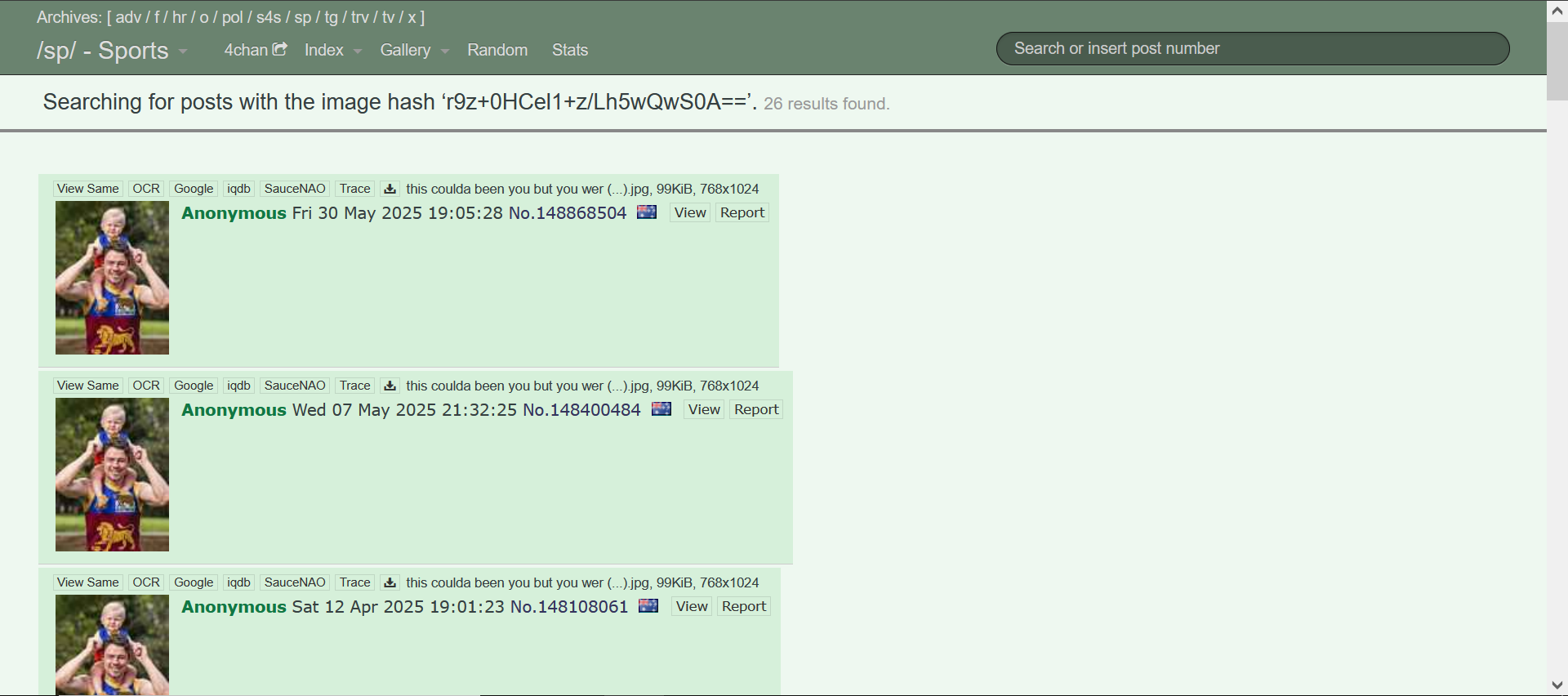The image size is (1568, 696).
Task: Click View Same on post No.148868504
Action: pyautogui.click(x=88, y=189)
